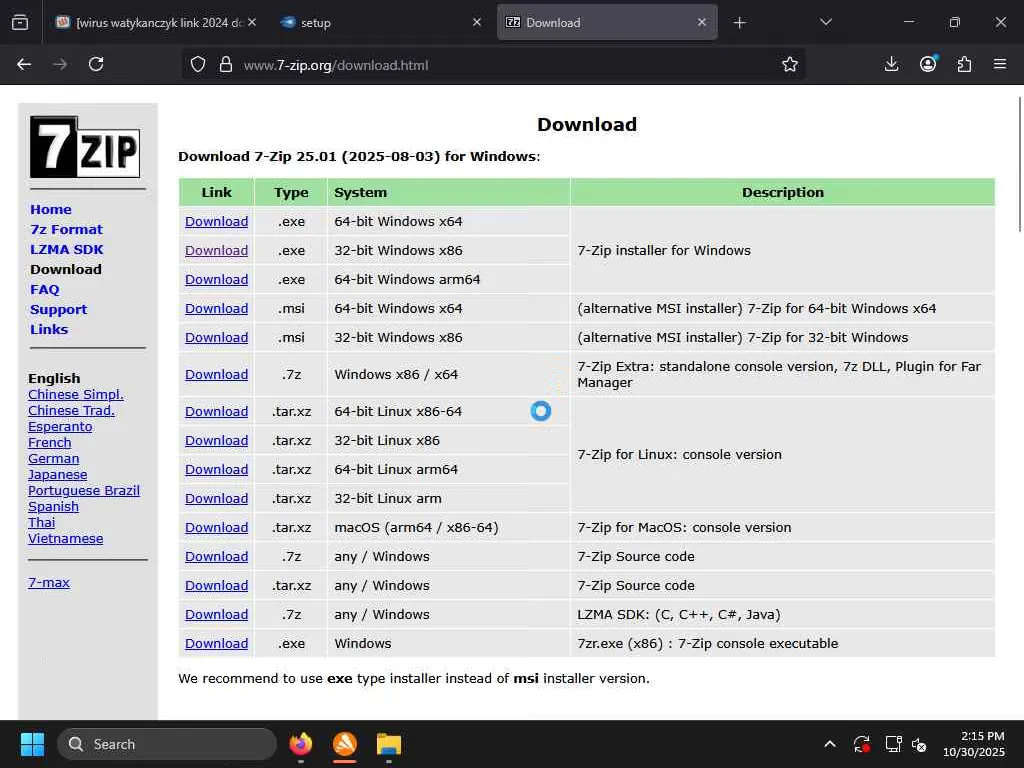Open the Firefox account icon

pyautogui.click(x=928, y=63)
